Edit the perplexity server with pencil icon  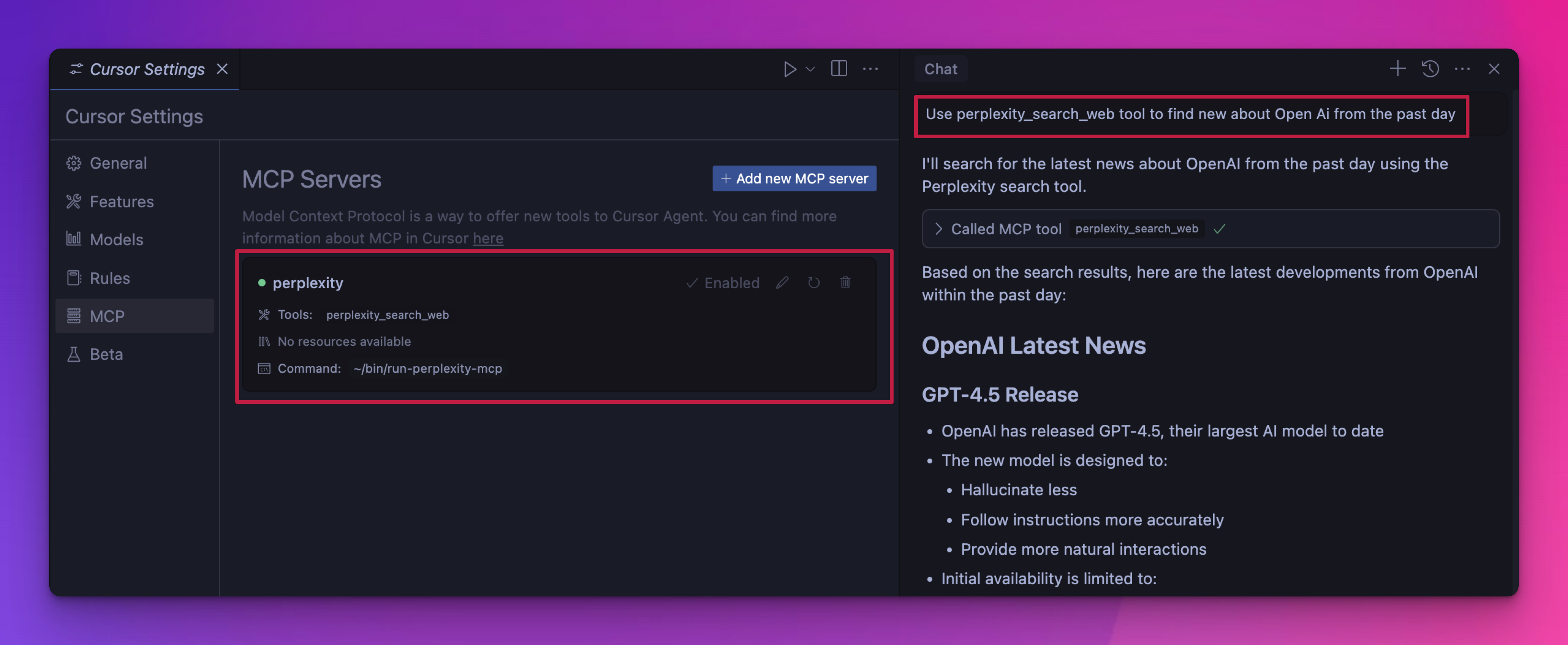(x=782, y=283)
